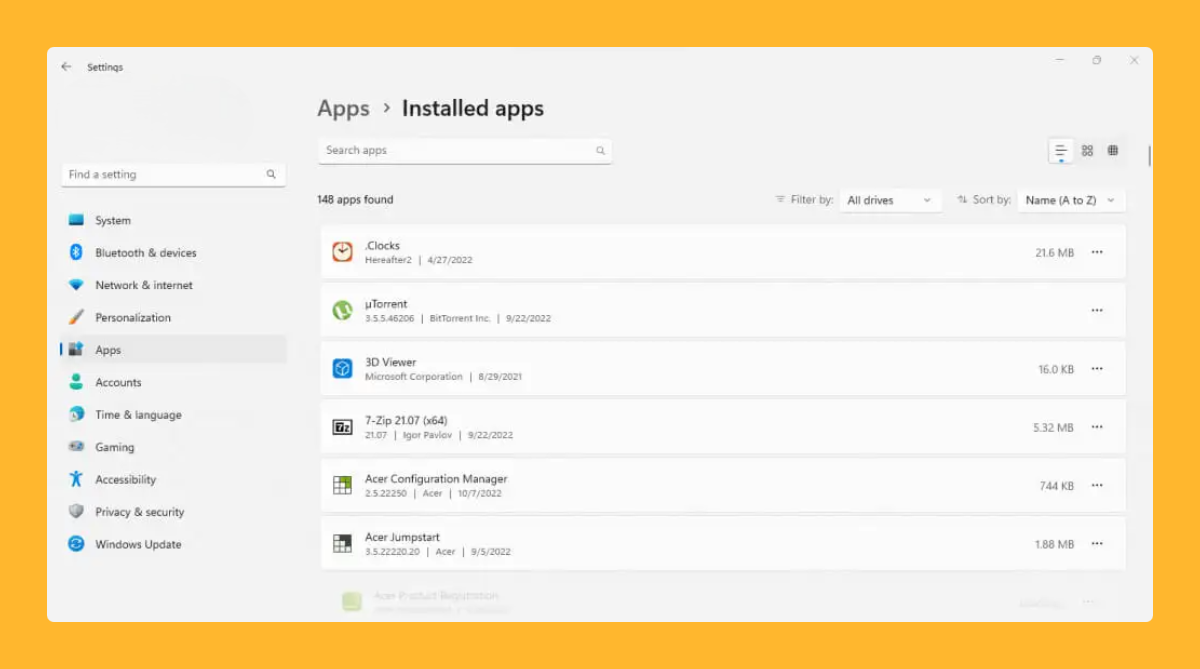
Task: Open more options for .Clocks
Action: pos(1097,252)
